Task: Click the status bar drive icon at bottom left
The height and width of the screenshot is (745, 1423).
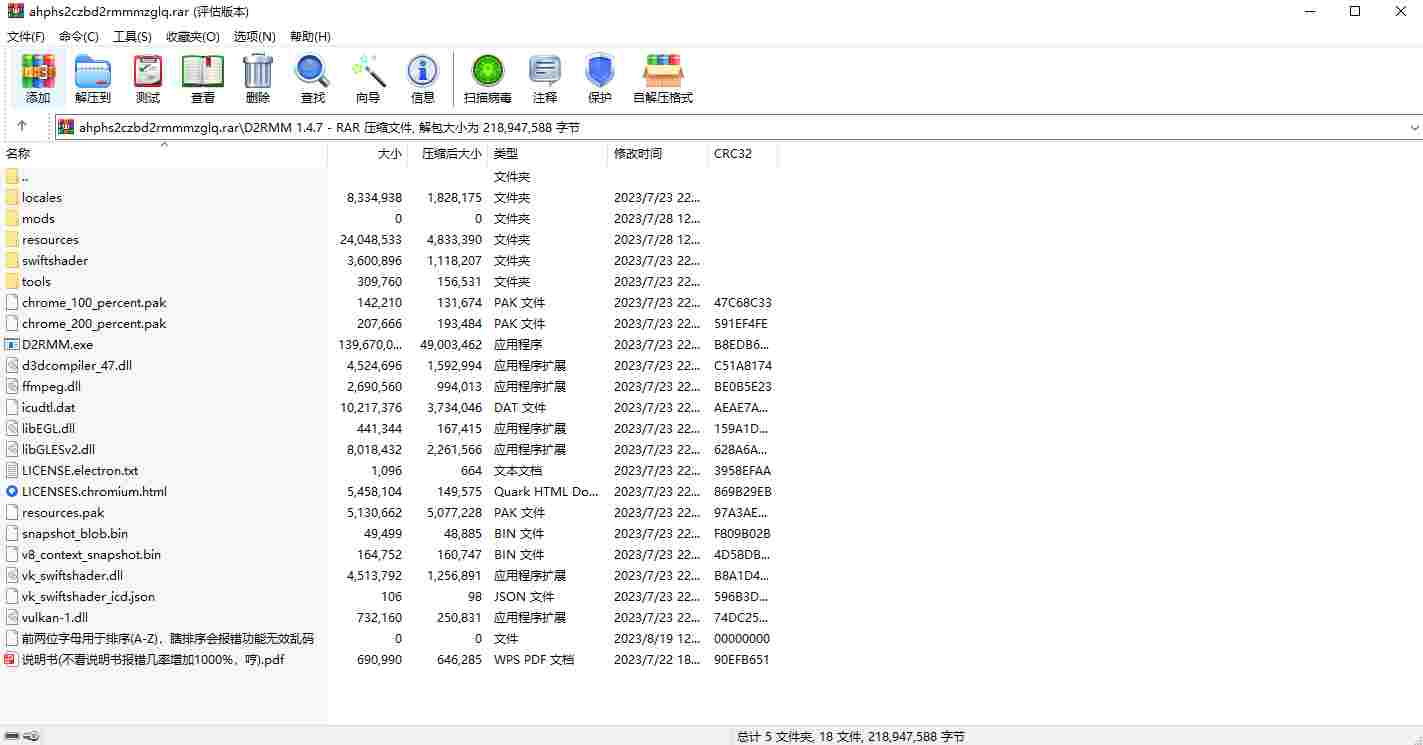Action: 10,736
